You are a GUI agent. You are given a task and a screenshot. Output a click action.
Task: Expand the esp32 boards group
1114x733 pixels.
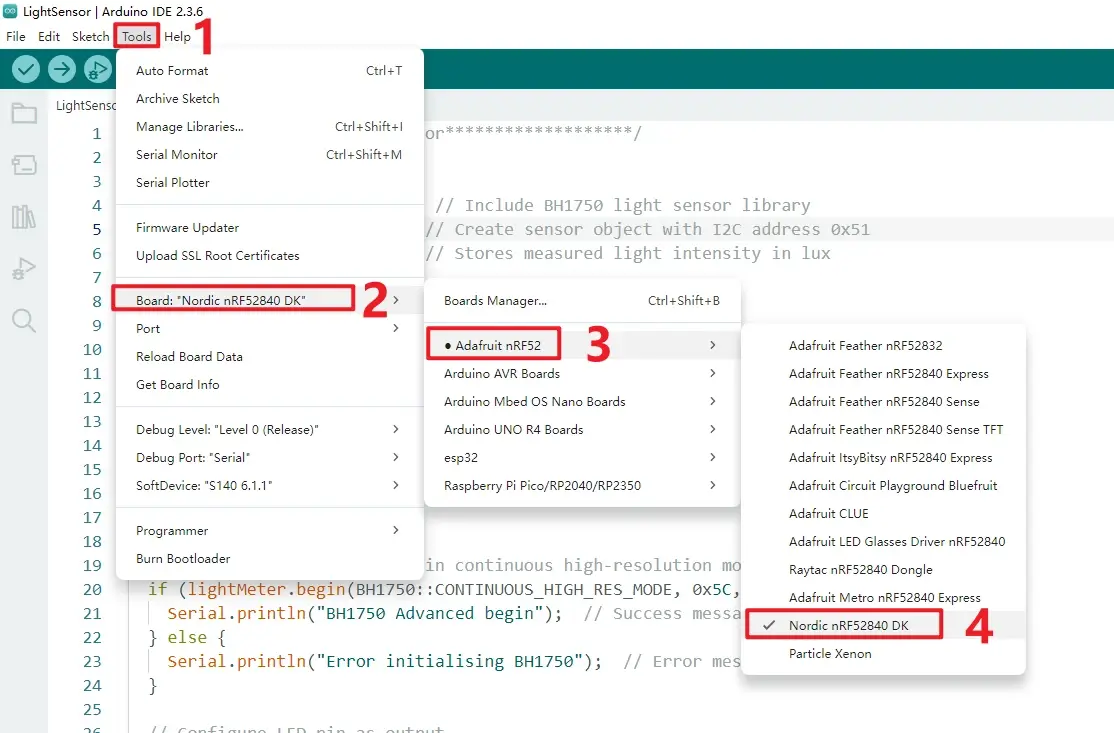click(x=582, y=457)
